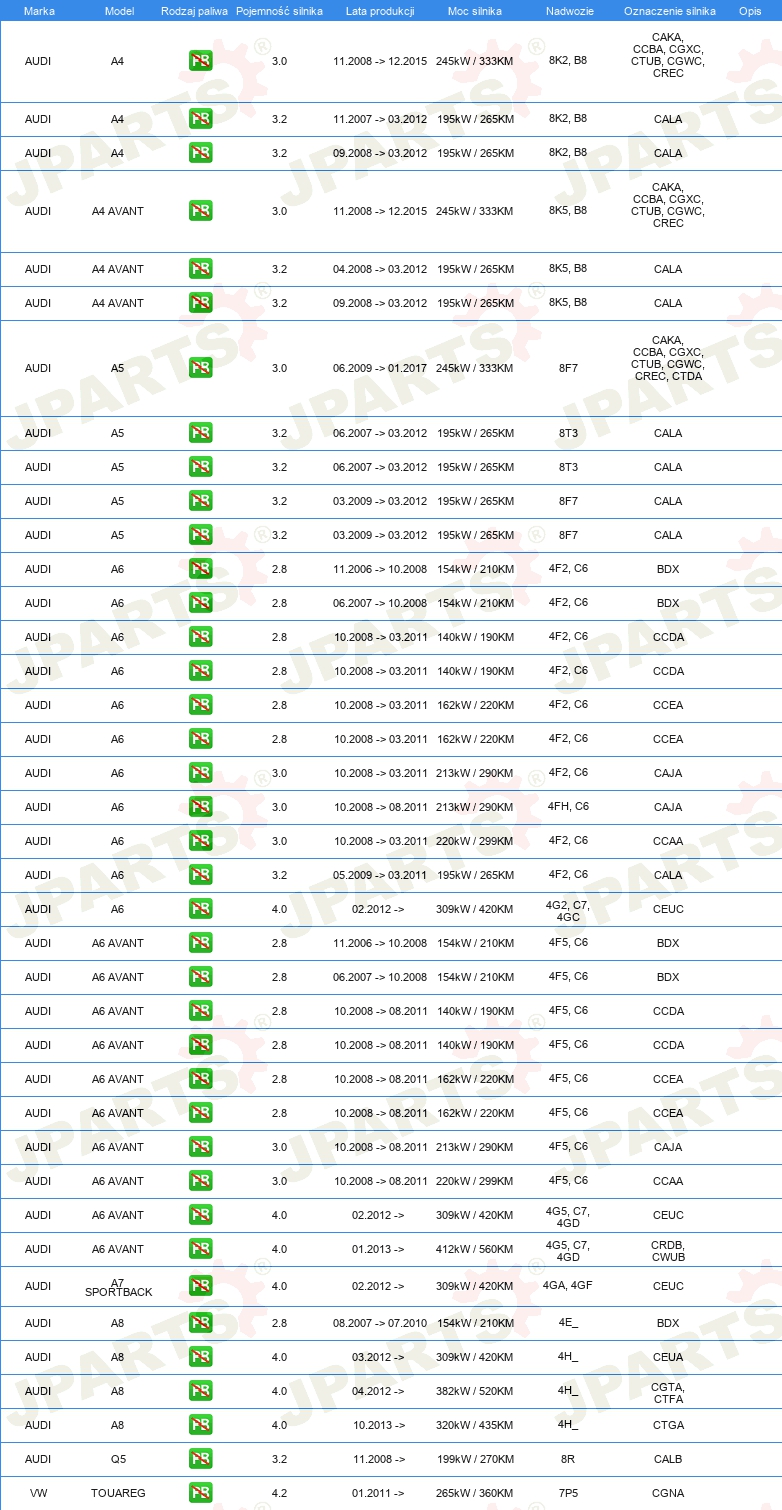This screenshot has height=1510, width=782.
Task: Click fuel icon in A6 CAJA 4FH row
Action: [201, 807]
